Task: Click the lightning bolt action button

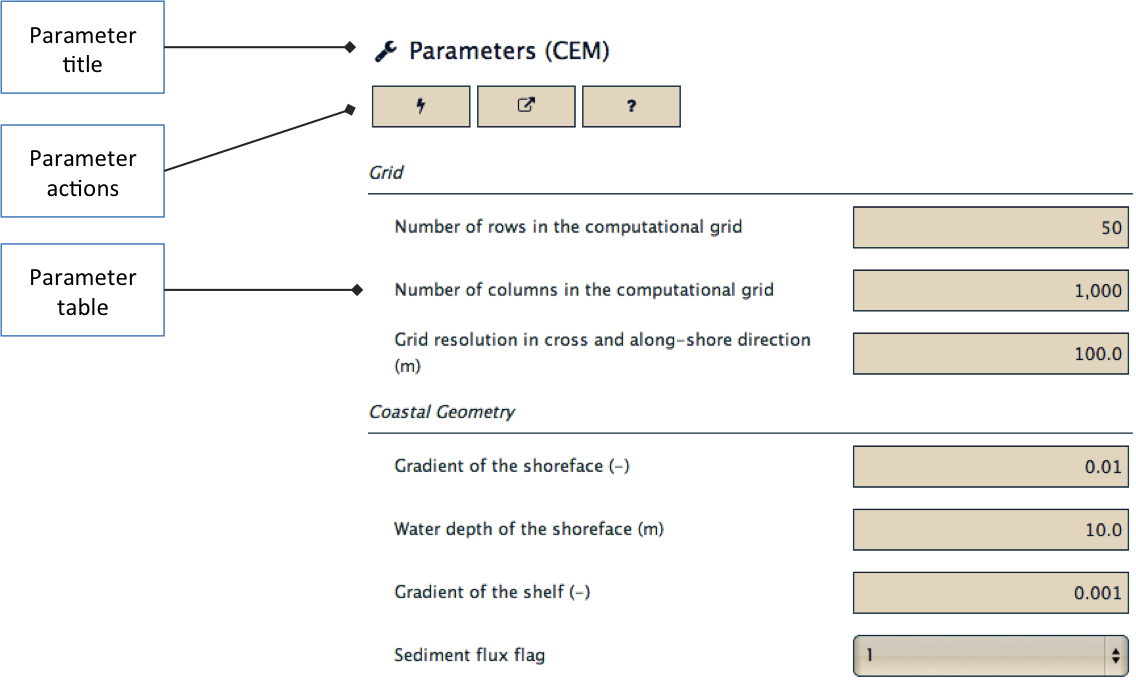Action: click(x=421, y=107)
